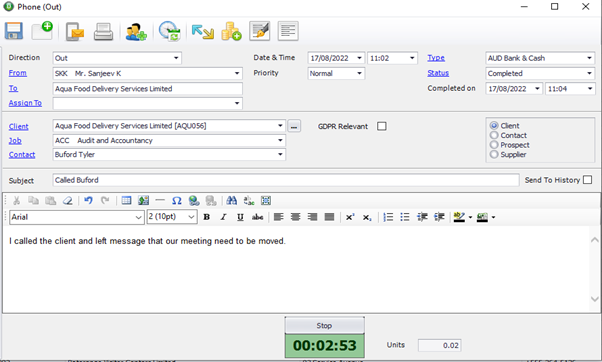Viewport: 602px width, 362px height.
Task: Click the Print icon
Action: (x=103, y=32)
